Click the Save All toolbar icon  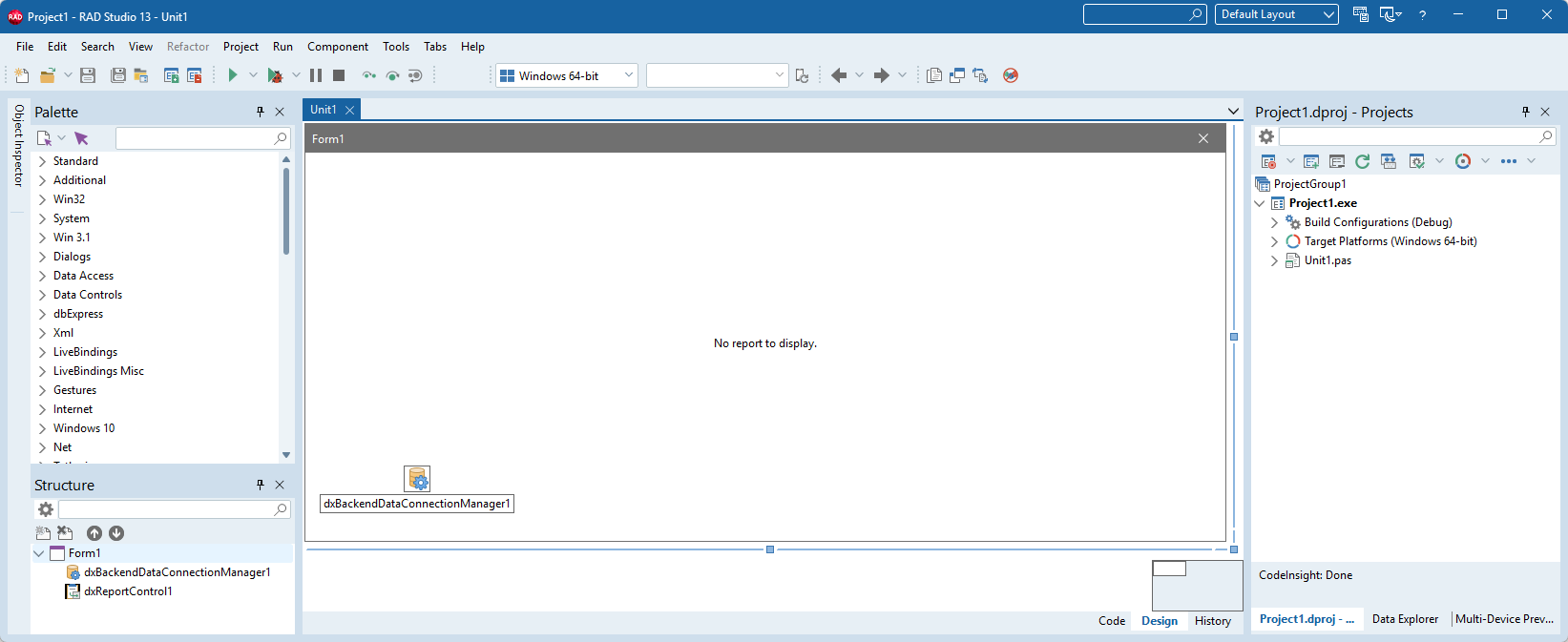click(118, 75)
